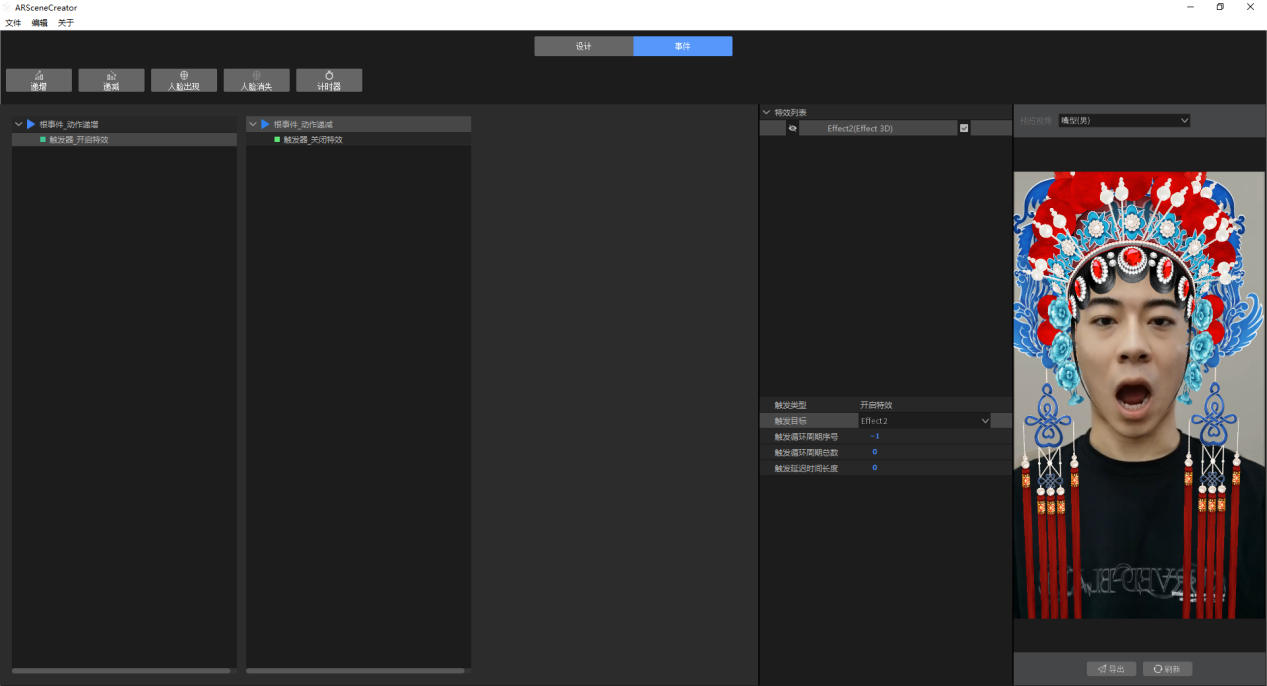Screen dimensions: 1267x686
Task: Click the blue play icon of 根事件_动作递增
Action: click(x=31, y=124)
